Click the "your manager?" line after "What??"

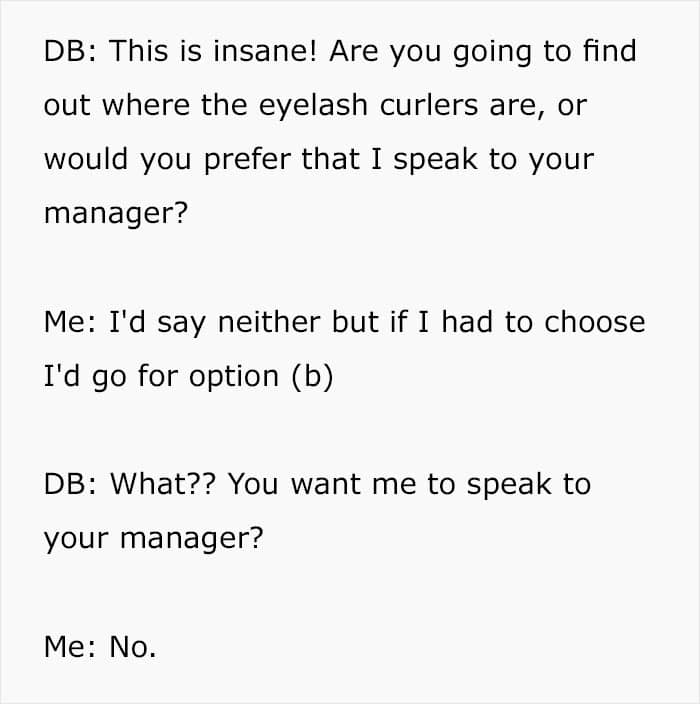(153, 538)
